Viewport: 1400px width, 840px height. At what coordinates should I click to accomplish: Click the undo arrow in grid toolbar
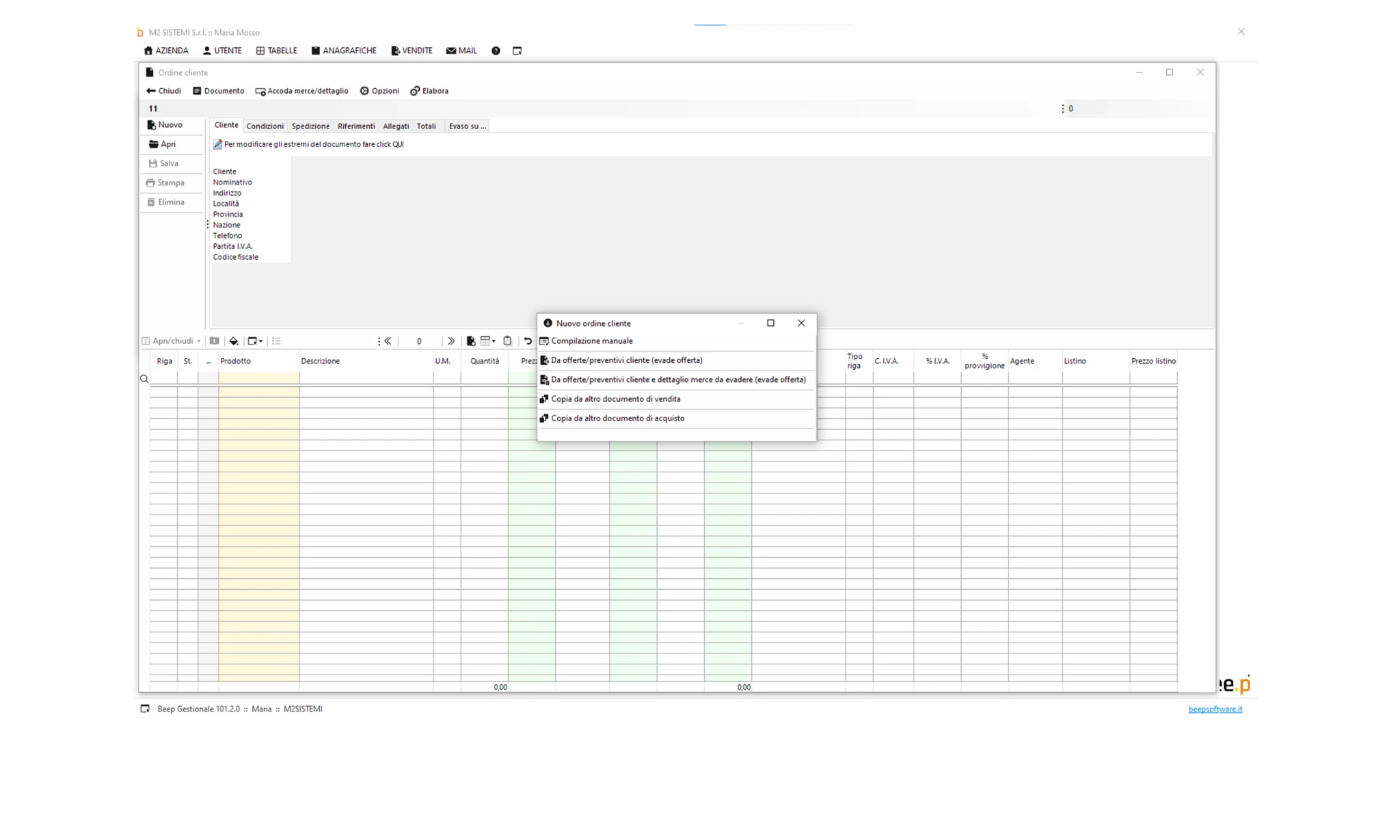[x=528, y=341]
